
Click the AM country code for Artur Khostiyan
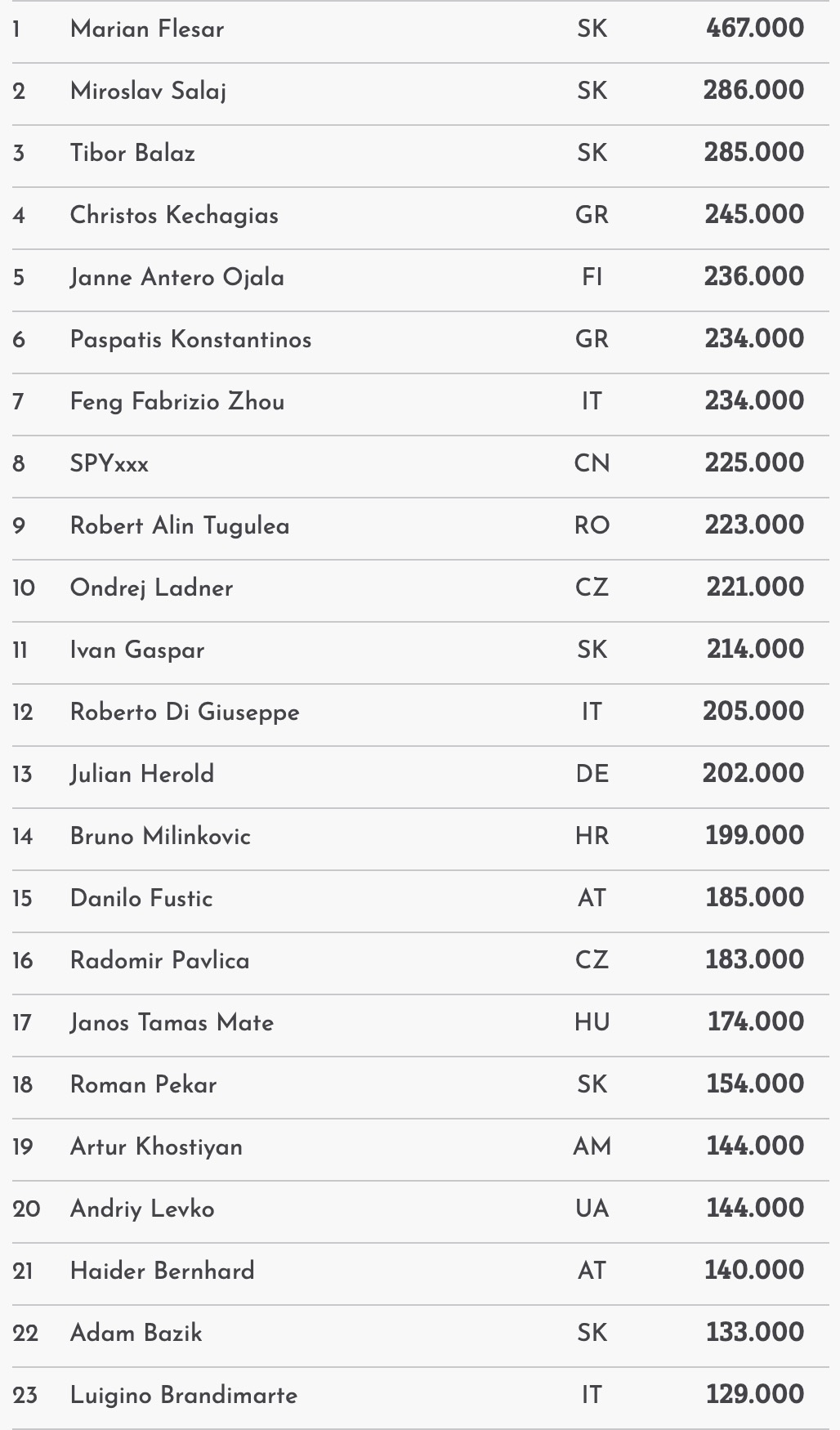pyautogui.click(x=592, y=1146)
